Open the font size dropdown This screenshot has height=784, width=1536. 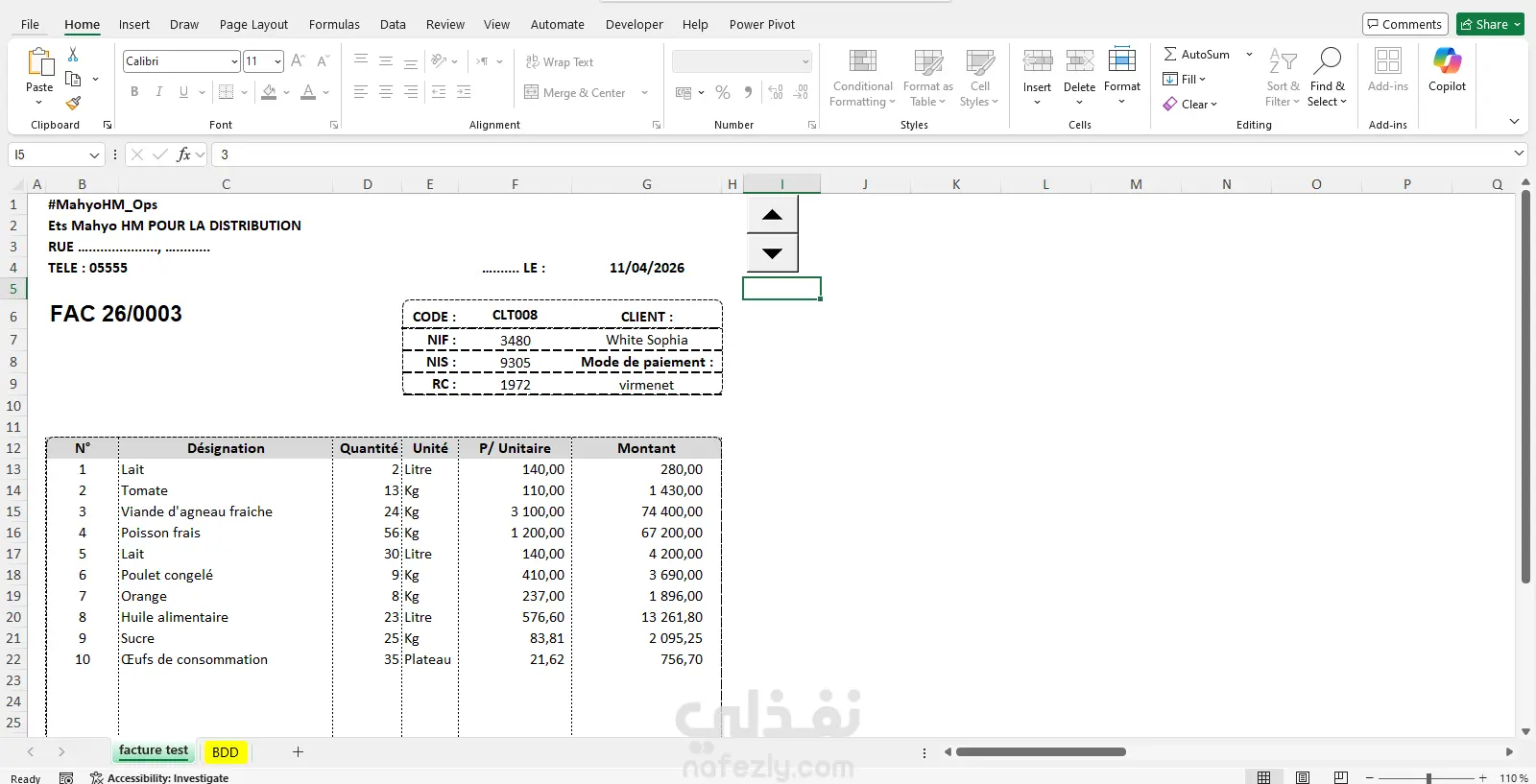click(277, 61)
